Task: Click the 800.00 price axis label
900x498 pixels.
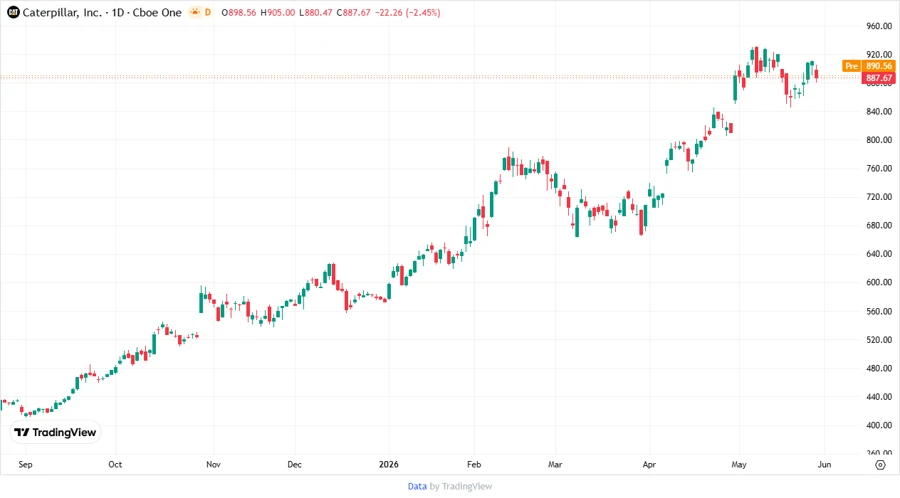Action: point(879,140)
